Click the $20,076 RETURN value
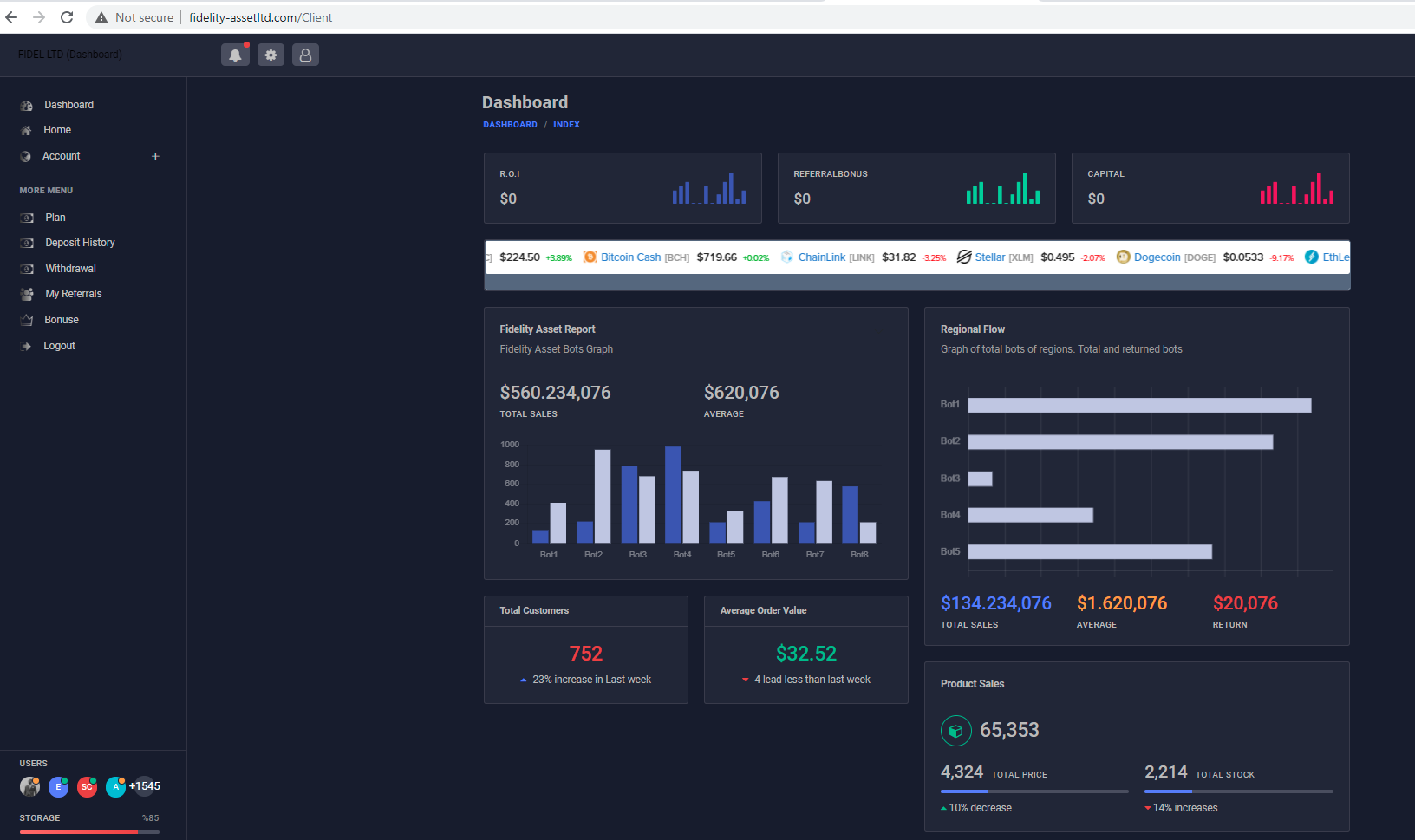 [1245, 603]
